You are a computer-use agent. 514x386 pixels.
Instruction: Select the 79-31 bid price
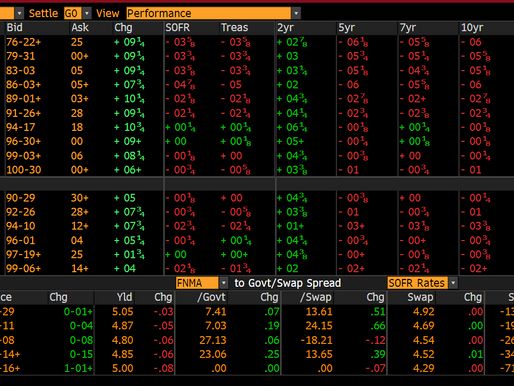point(21,56)
